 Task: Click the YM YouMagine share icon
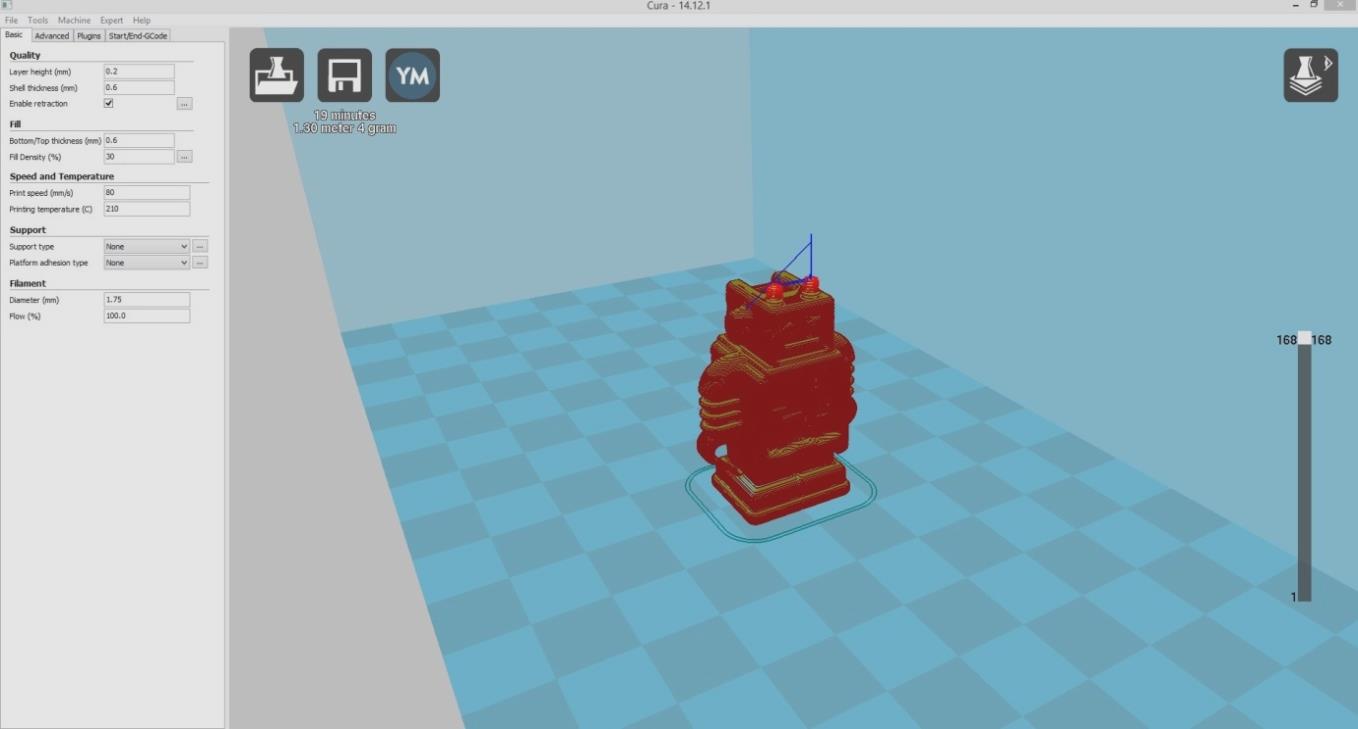[412, 75]
